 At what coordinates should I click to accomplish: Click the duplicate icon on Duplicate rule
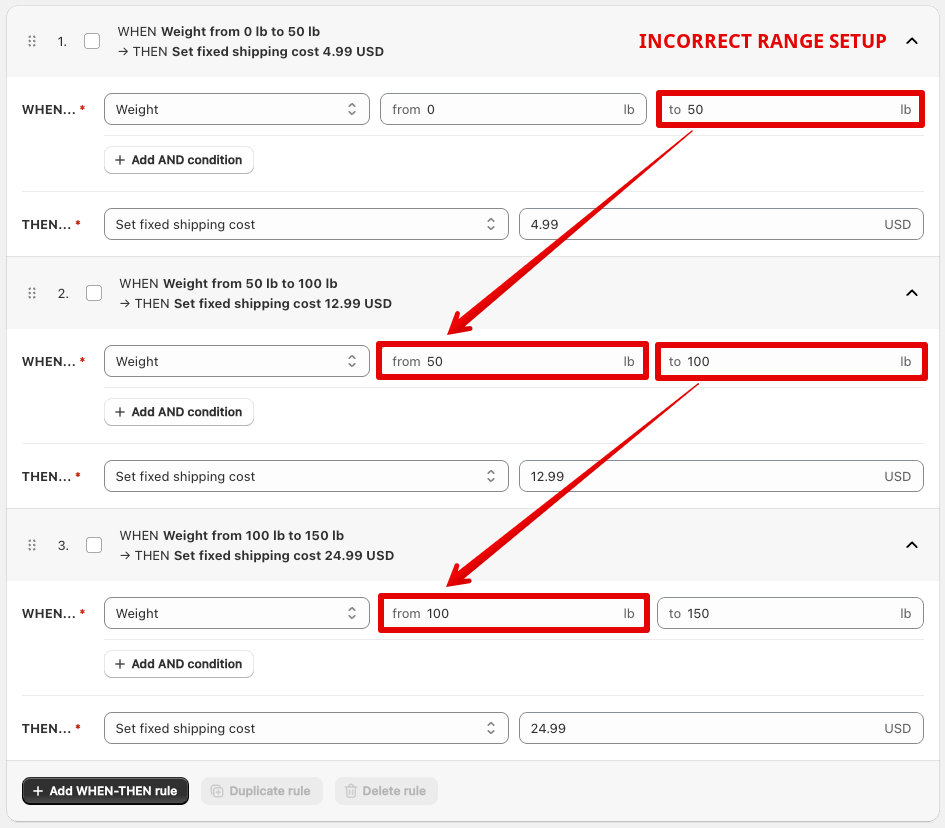tap(217, 791)
